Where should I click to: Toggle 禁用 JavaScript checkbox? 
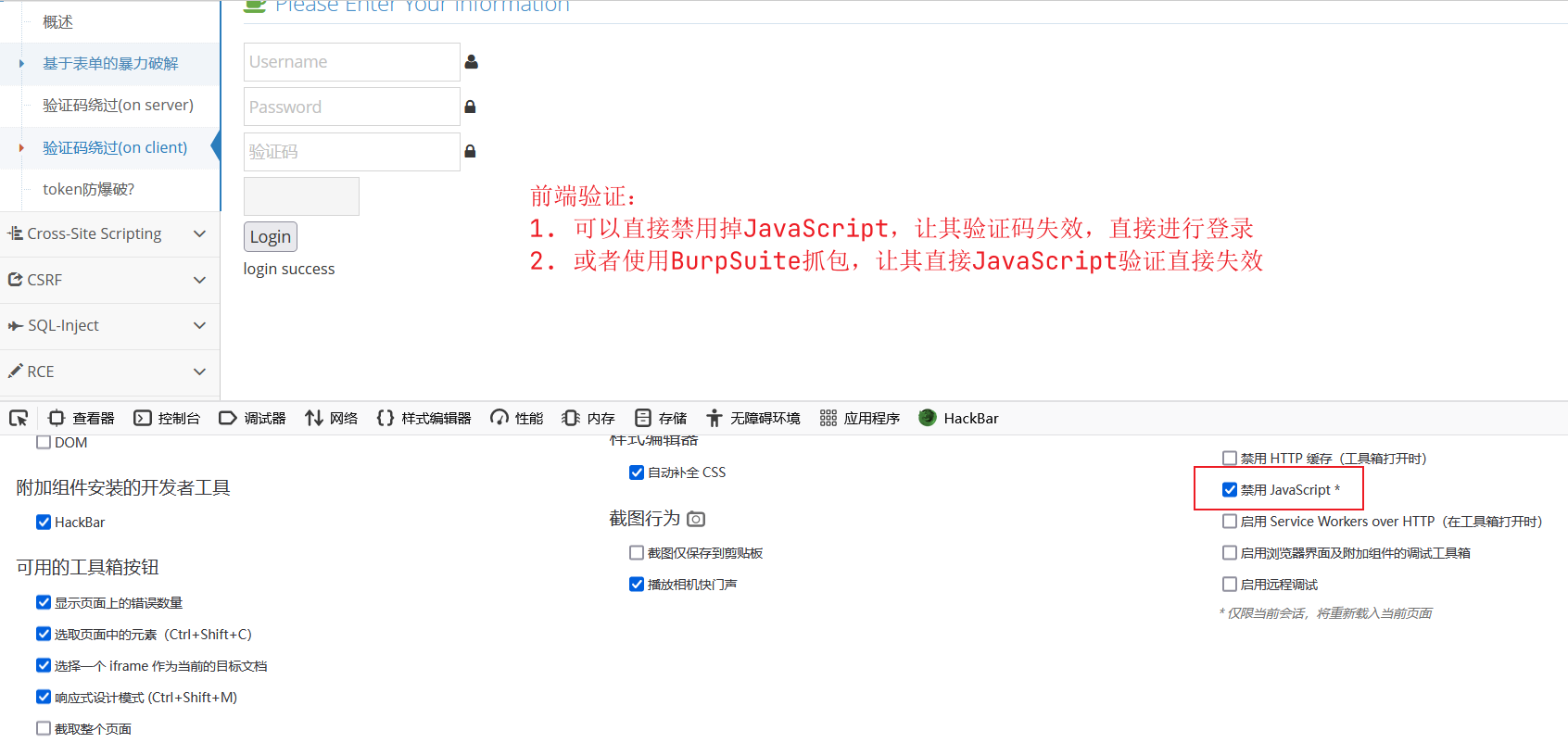pos(1230,489)
